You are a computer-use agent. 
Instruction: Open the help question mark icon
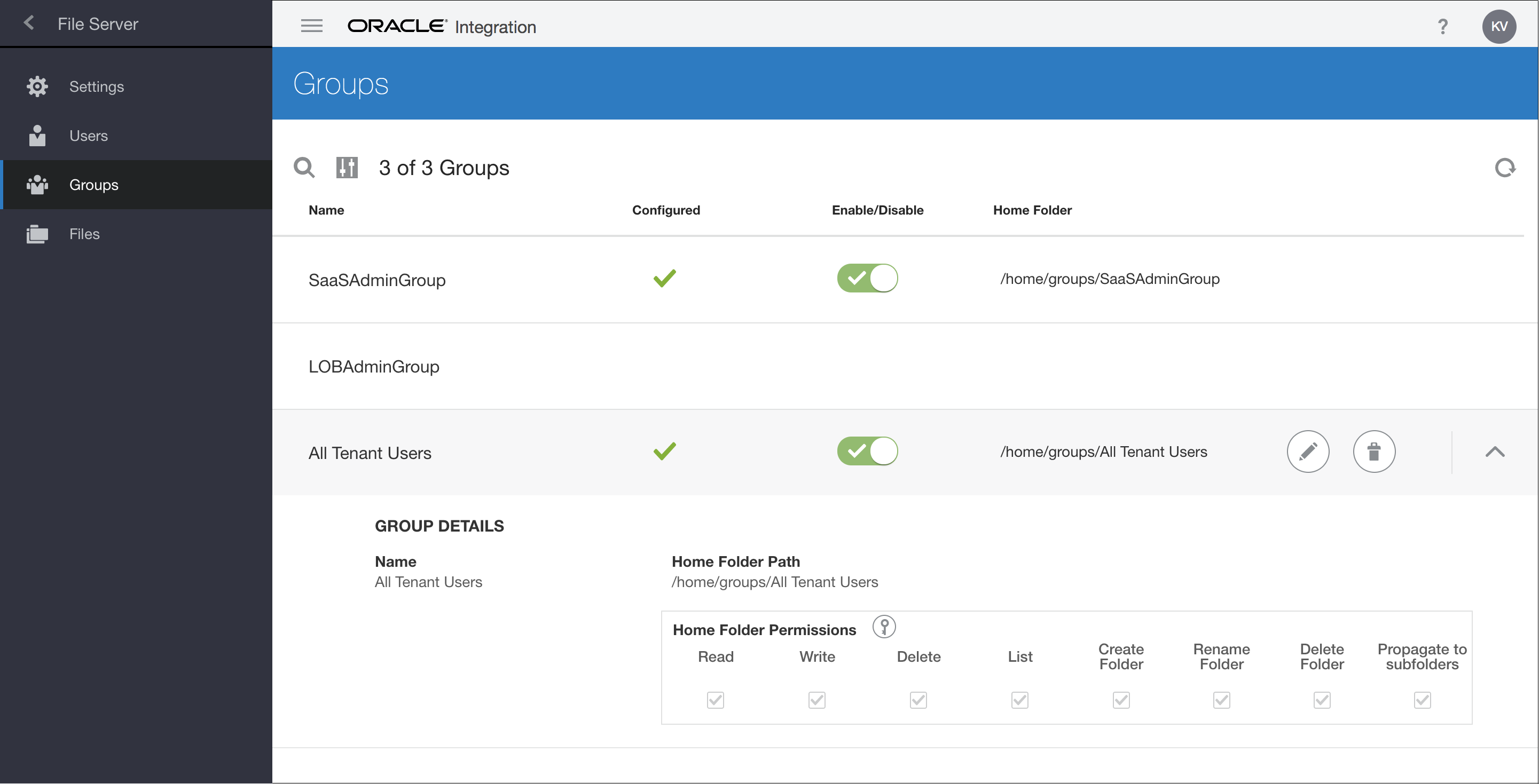(1442, 26)
